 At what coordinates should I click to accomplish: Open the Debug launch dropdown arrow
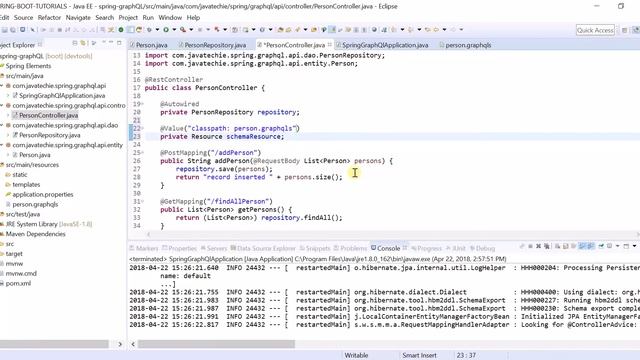click(x=157, y=30)
